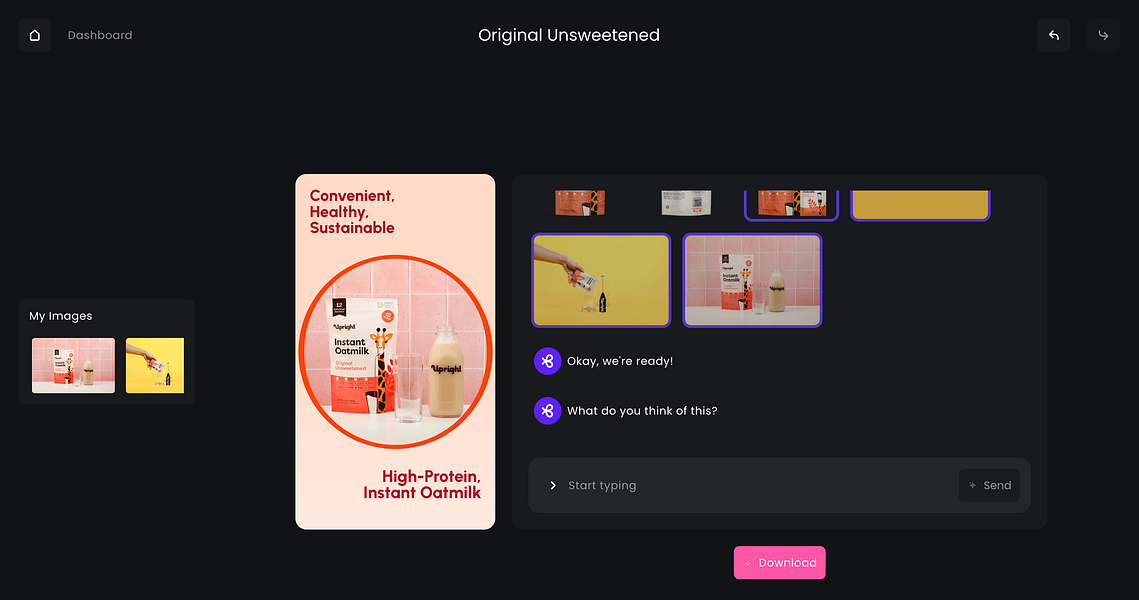
Task: Click the assistant avatar next to "Okay, we're ready!"
Action: pyautogui.click(x=547, y=361)
